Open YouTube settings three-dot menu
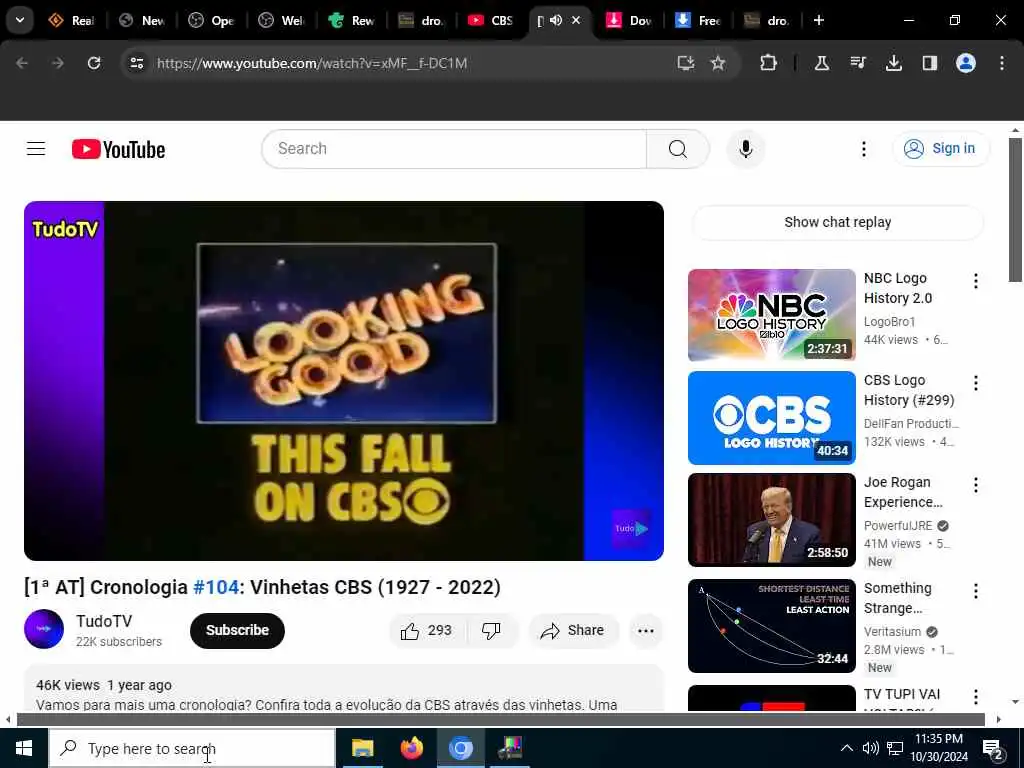Screen dimensions: 1024x768 (863, 149)
